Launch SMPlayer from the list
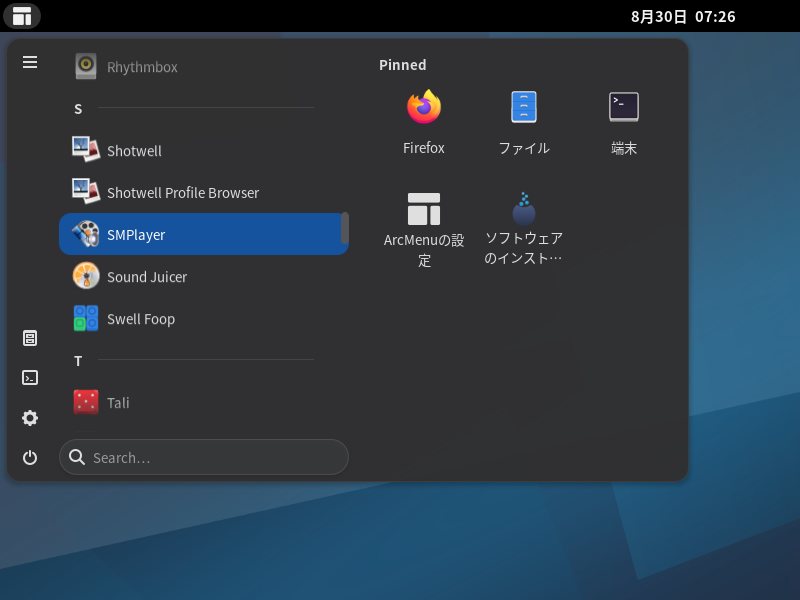800x600 pixels. (x=204, y=234)
